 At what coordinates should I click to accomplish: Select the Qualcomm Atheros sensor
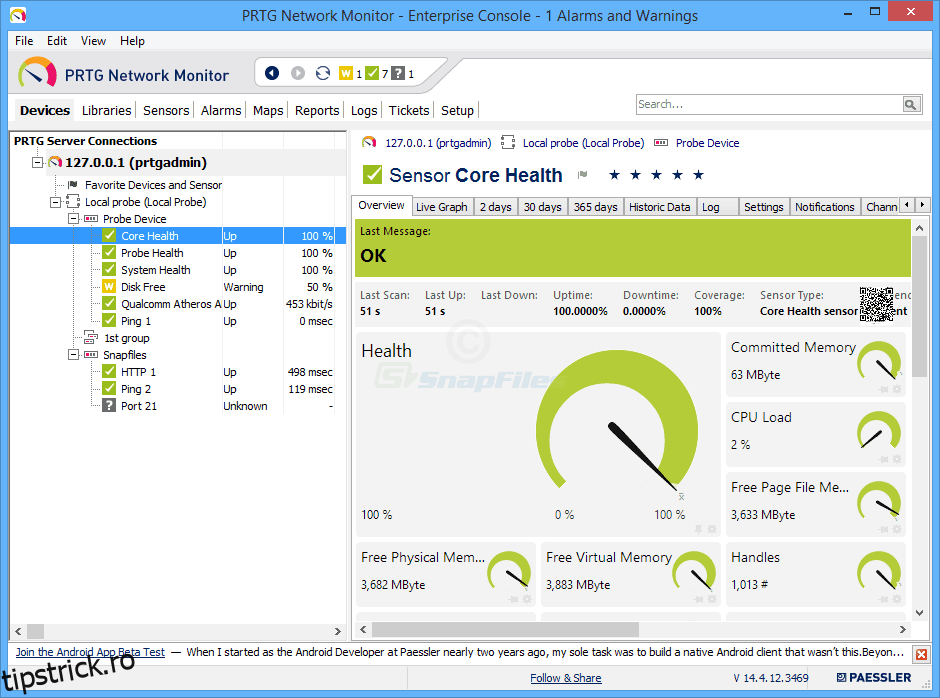point(171,304)
